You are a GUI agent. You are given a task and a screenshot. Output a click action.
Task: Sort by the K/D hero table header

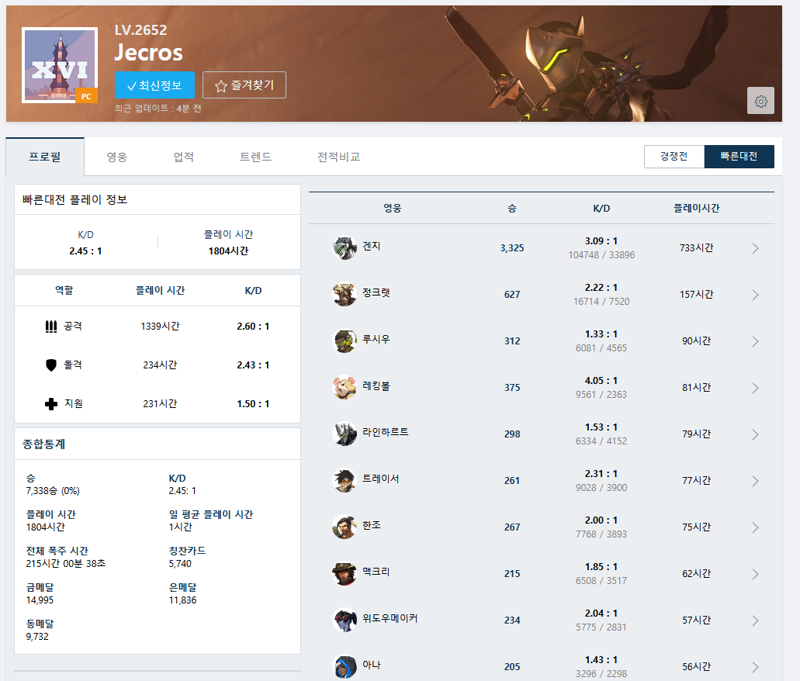[x=602, y=208]
